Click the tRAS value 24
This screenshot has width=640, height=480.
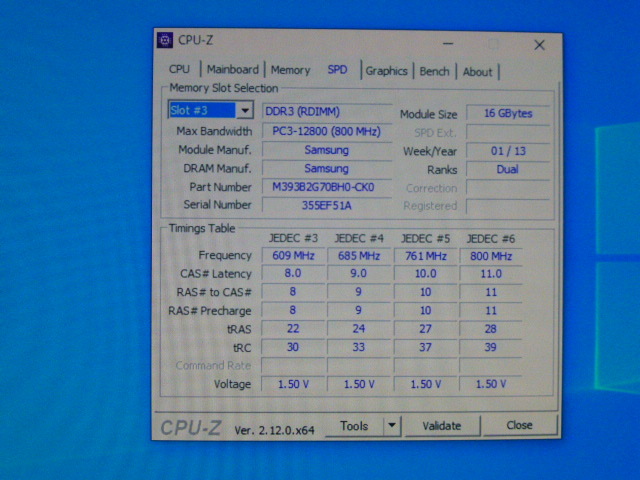359,329
